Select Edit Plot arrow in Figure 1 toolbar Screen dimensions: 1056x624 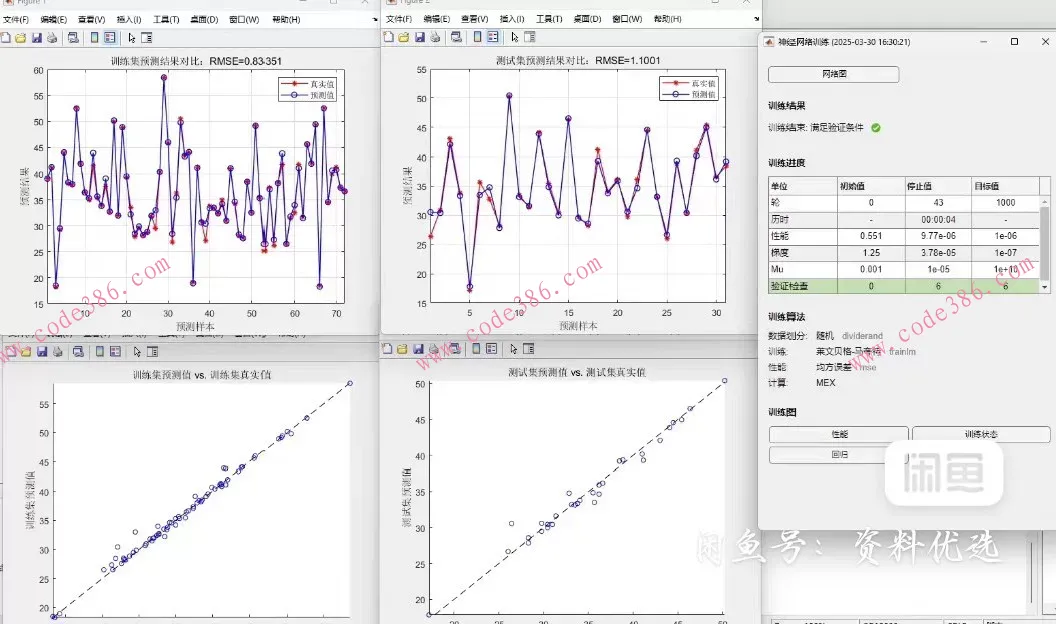(x=131, y=38)
